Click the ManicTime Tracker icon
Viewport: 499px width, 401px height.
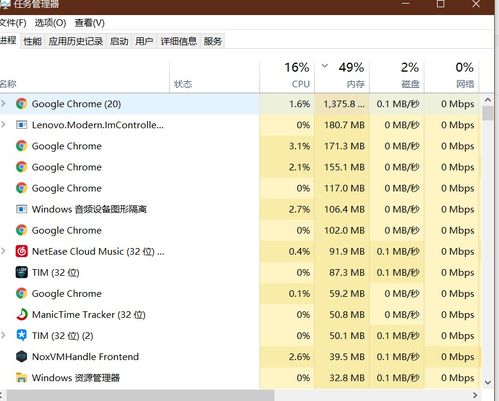click(21, 314)
